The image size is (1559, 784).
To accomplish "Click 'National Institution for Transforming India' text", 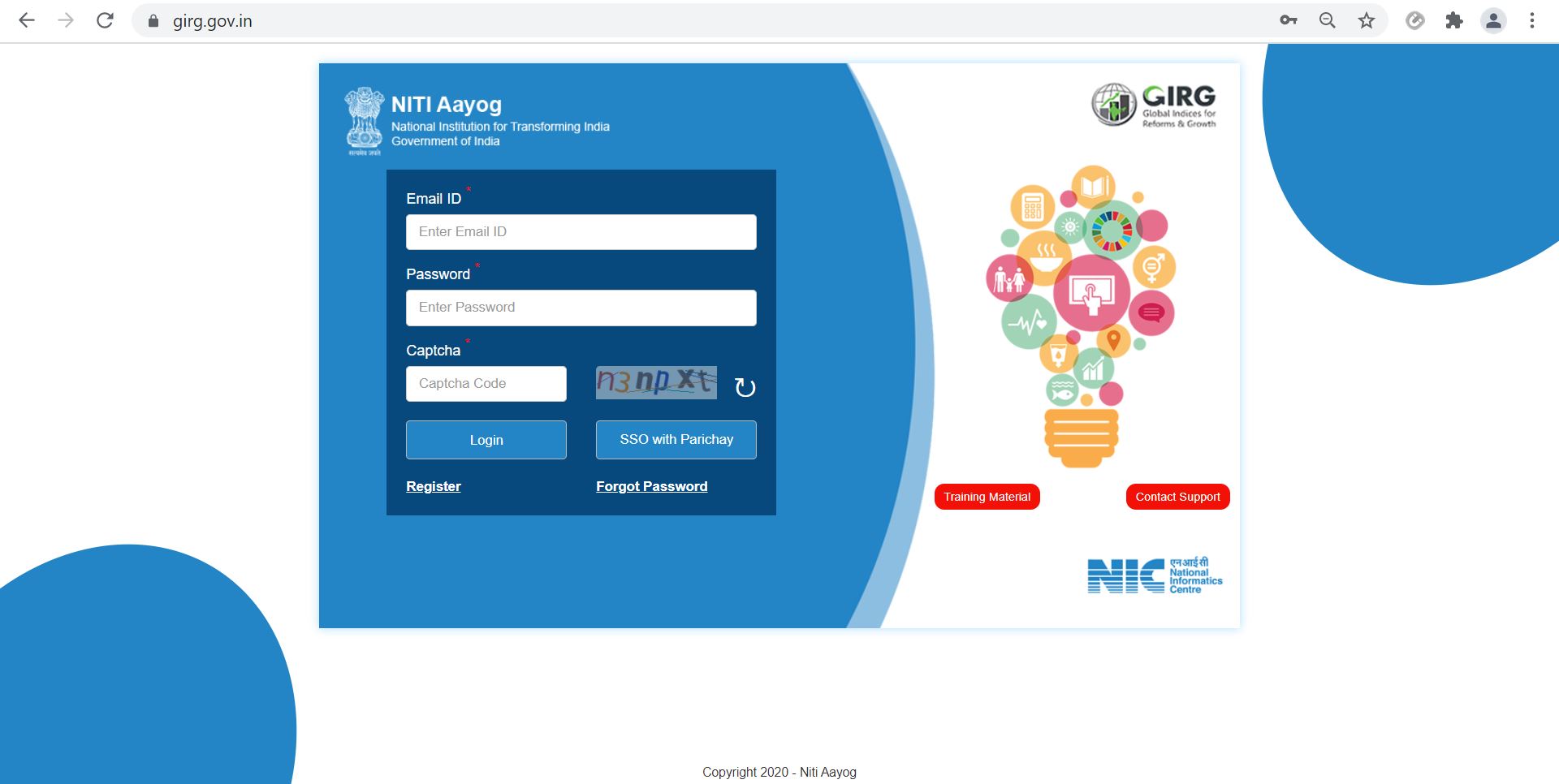I will [x=500, y=127].
